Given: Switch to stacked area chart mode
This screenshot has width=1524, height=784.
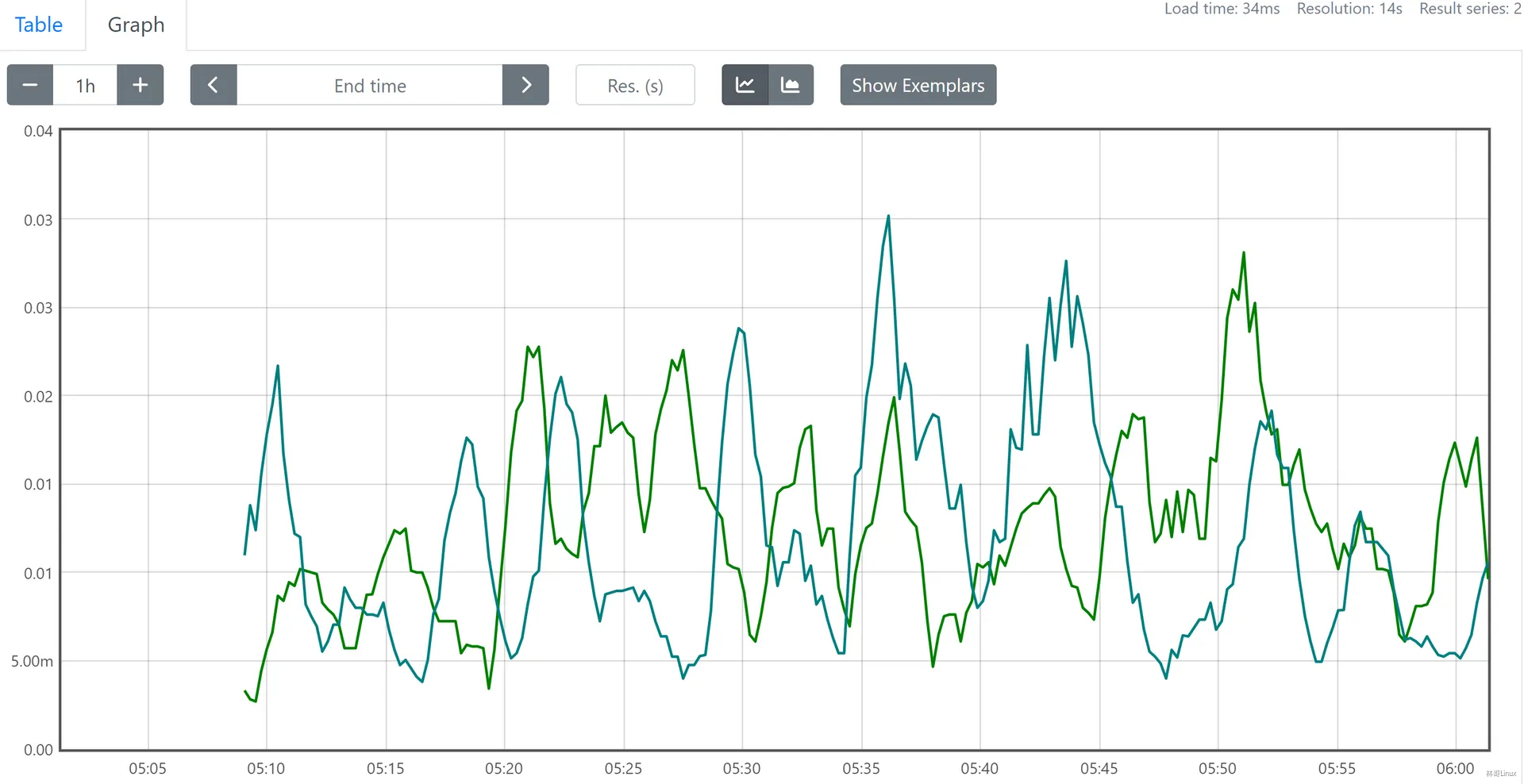Looking at the screenshot, I should point(791,85).
